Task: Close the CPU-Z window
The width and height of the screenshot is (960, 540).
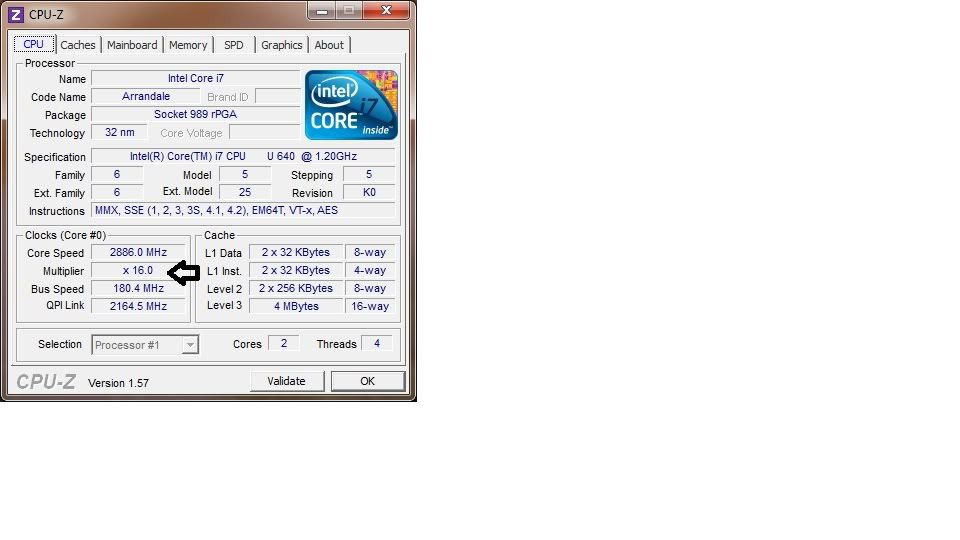Action: tap(386, 10)
